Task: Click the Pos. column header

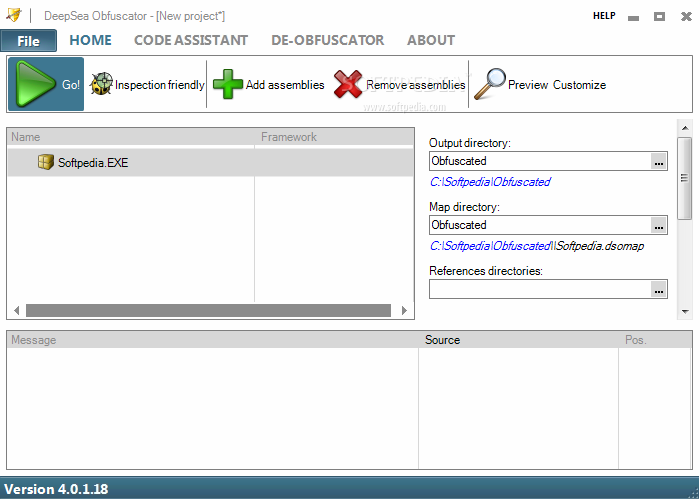Action: 655,340
